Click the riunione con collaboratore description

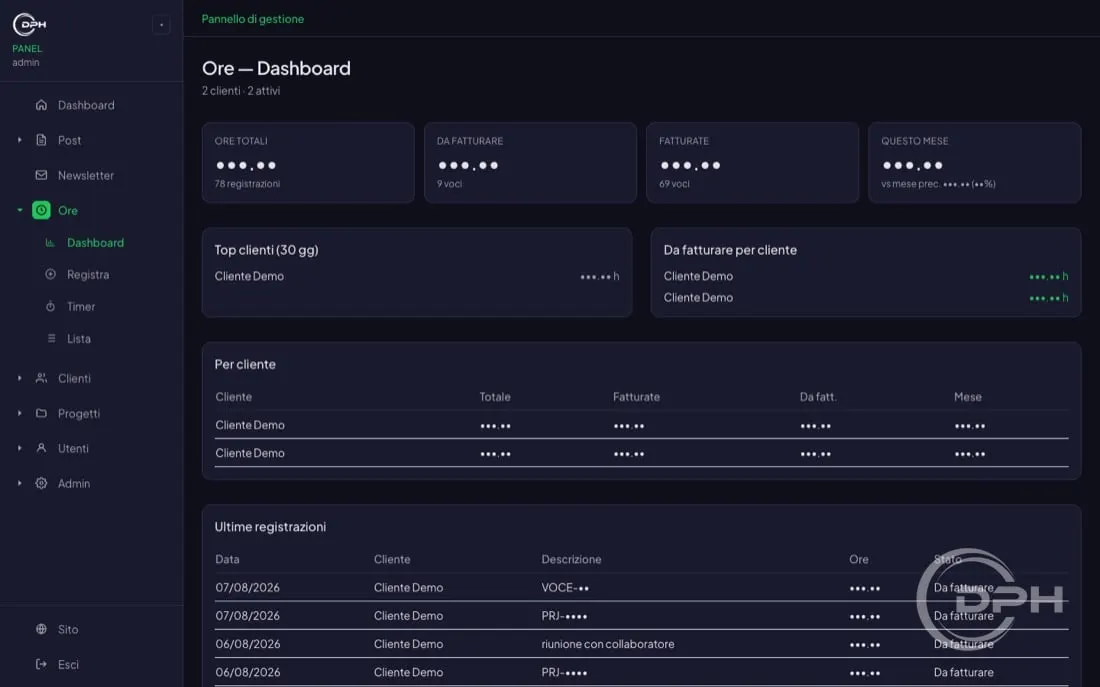point(608,644)
